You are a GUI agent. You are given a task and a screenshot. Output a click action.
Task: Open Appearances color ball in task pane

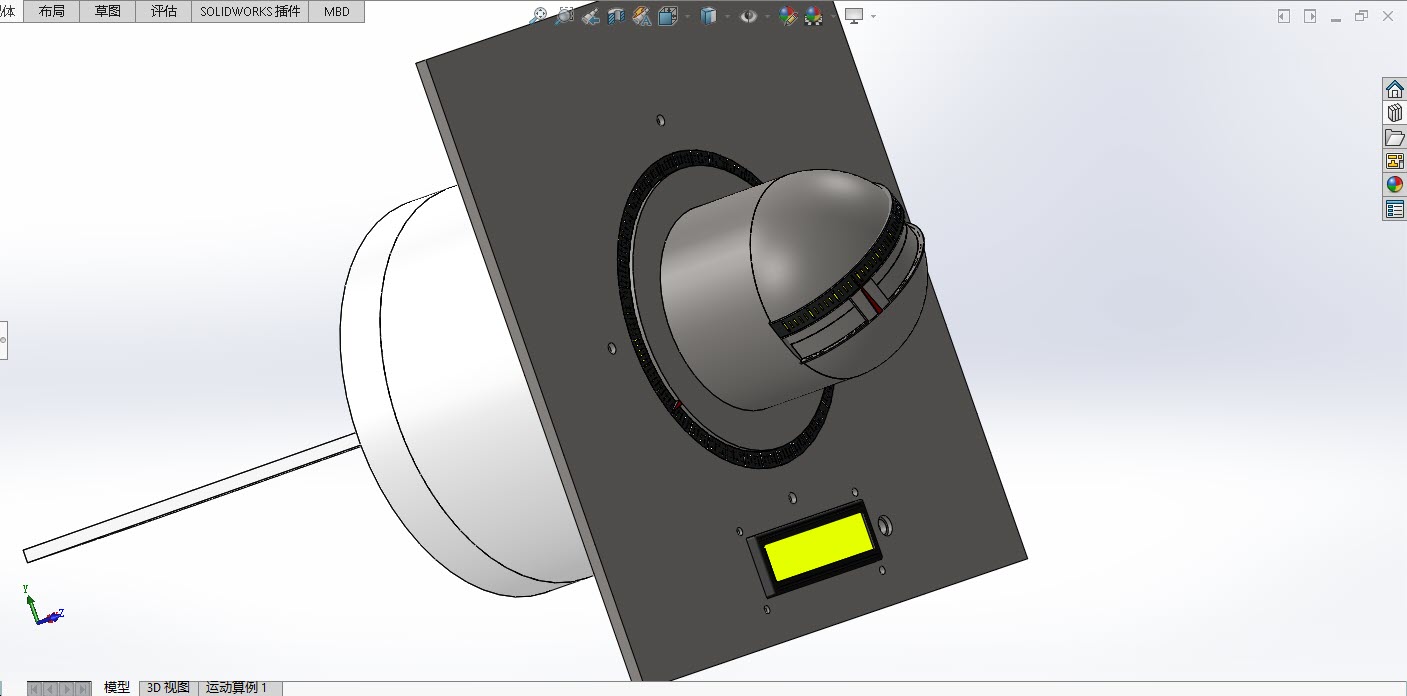tap(1394, 185)
